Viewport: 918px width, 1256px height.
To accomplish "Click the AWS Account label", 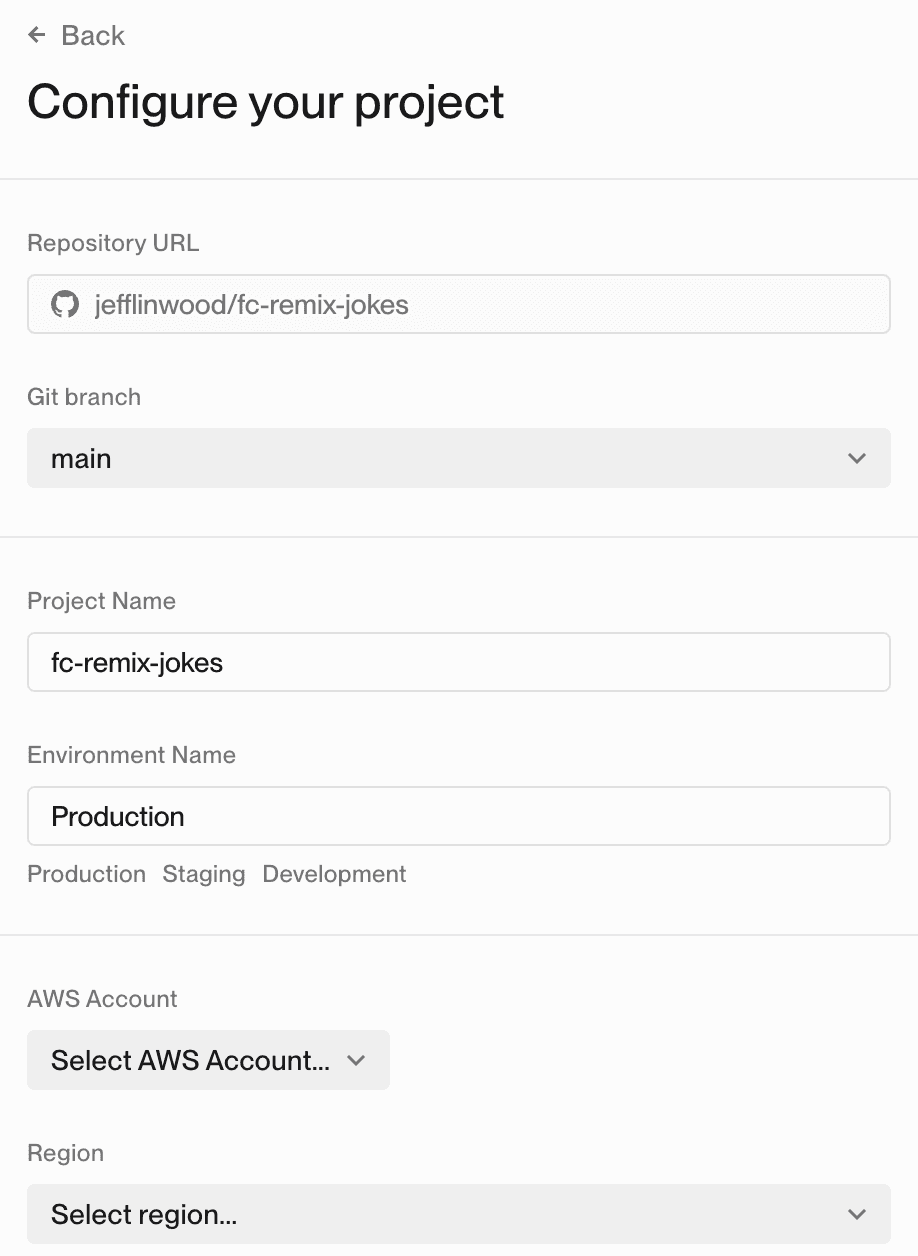I will (x=102, y=999).
